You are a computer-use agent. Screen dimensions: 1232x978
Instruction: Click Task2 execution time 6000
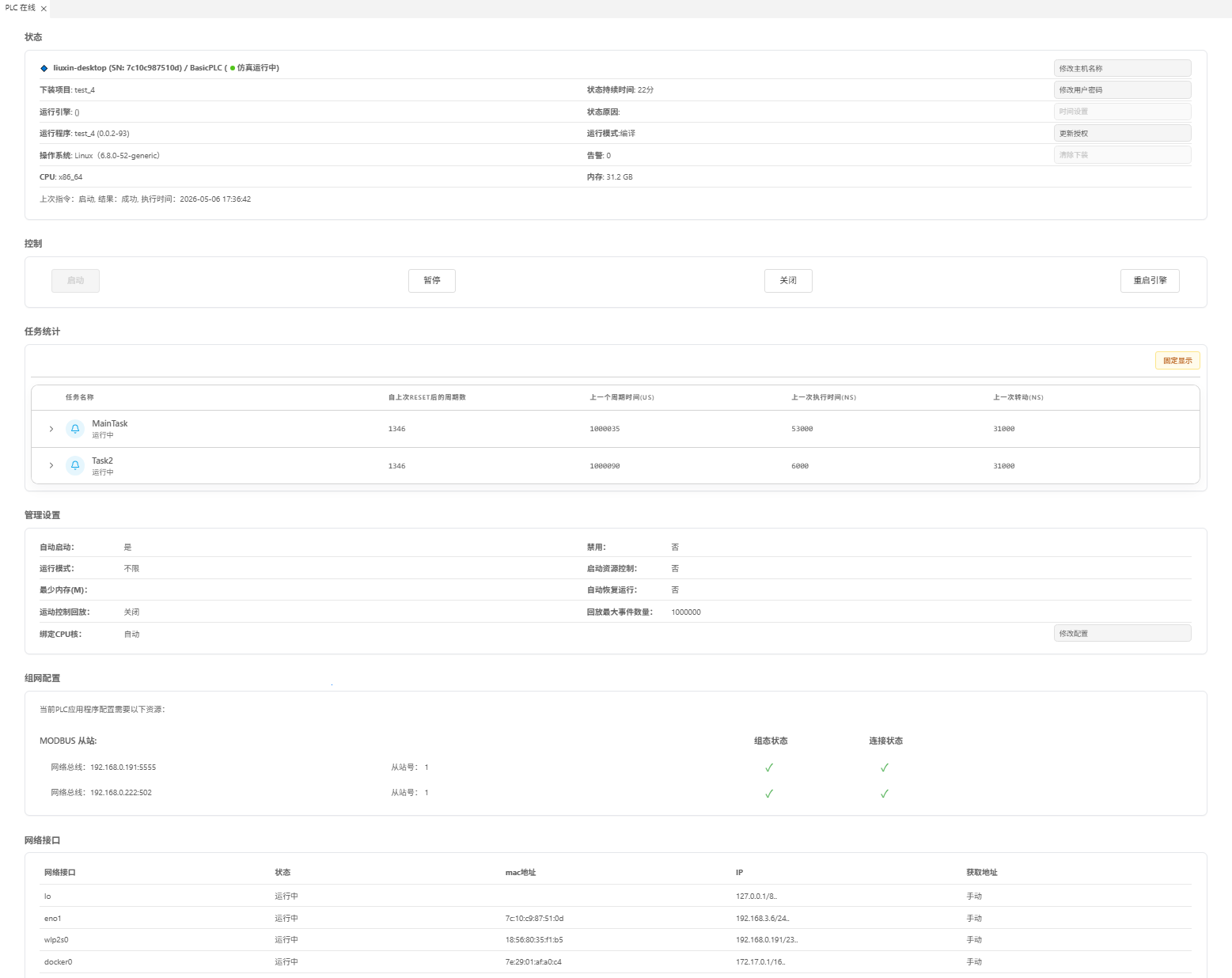pyautogui.click(x=800, y=466)
